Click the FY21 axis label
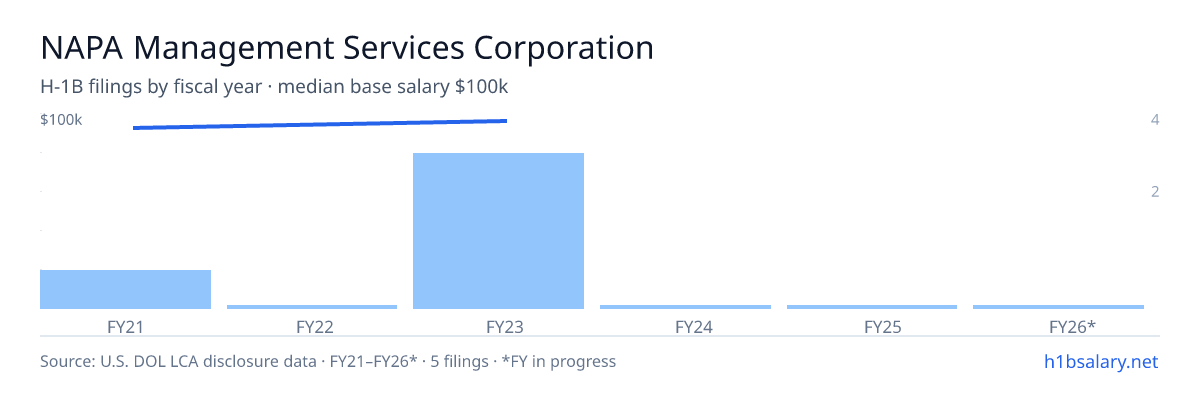This screenshot has height=400, width=1200. coord(125,326)
